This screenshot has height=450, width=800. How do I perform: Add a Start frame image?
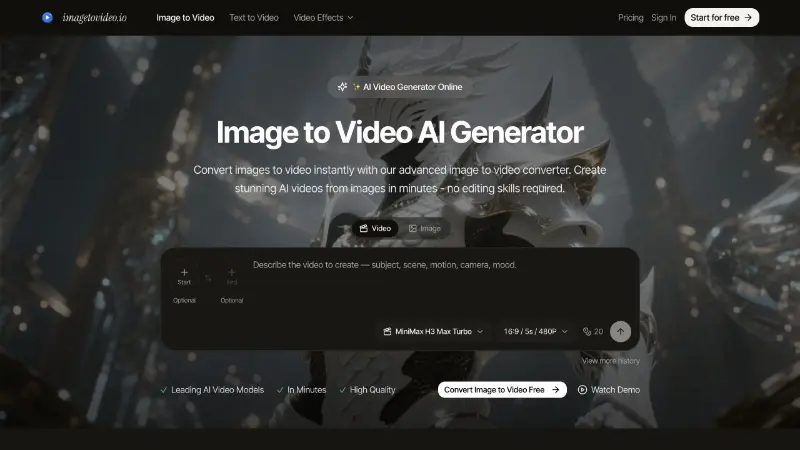coord(184,277)
